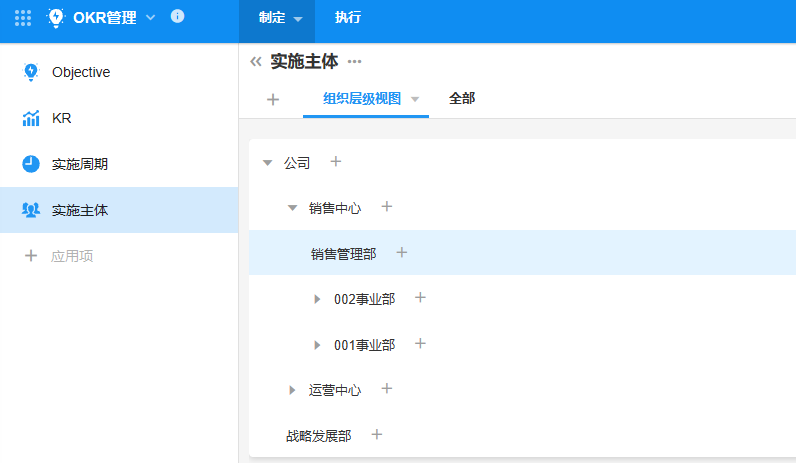Image resolution: width=796 pixels, height=463 pixels.
Task: Click the 实施主体 people icon in sidebar
Action: click(31, 210)
